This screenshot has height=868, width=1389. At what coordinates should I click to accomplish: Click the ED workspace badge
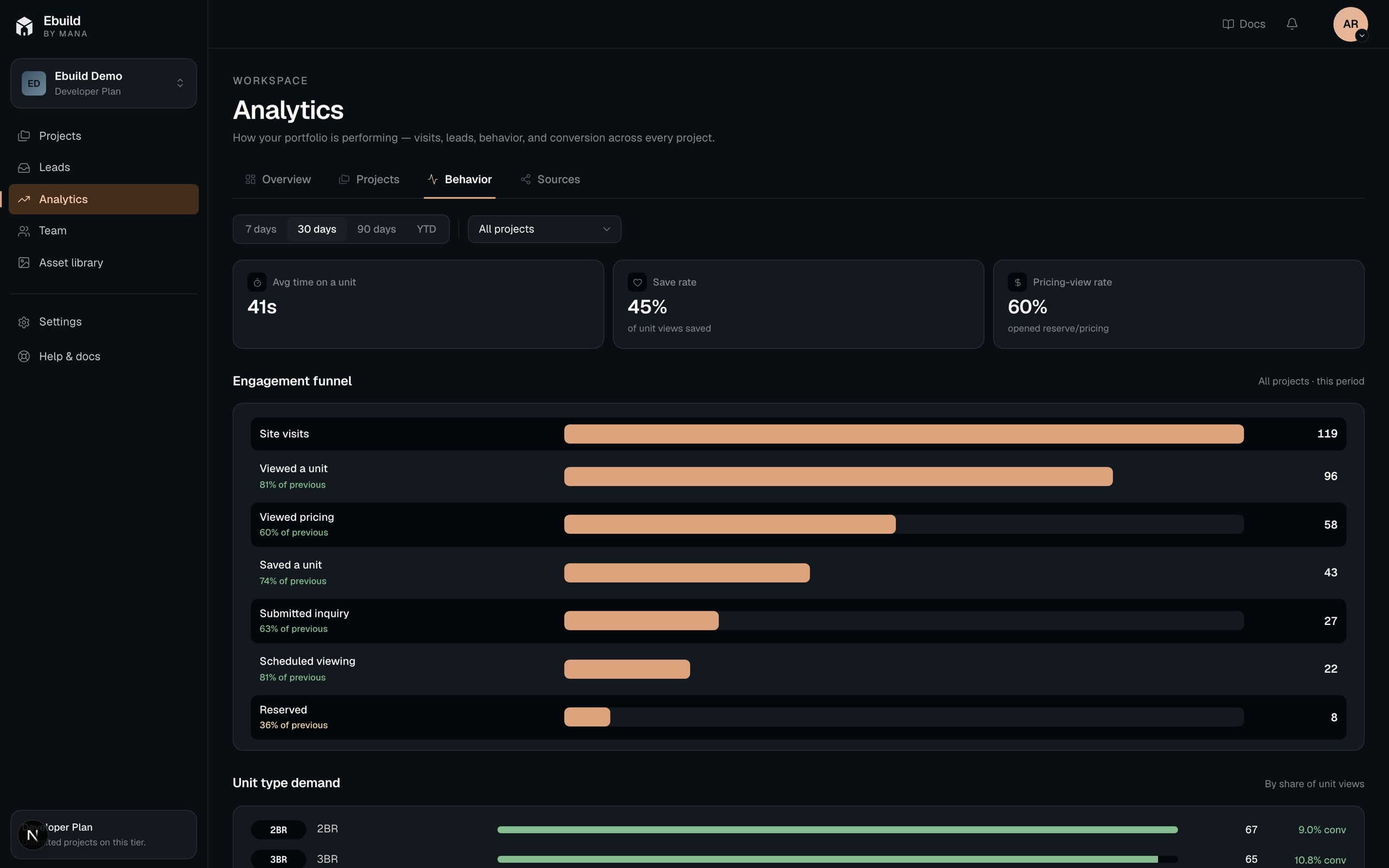coord(34,83)
